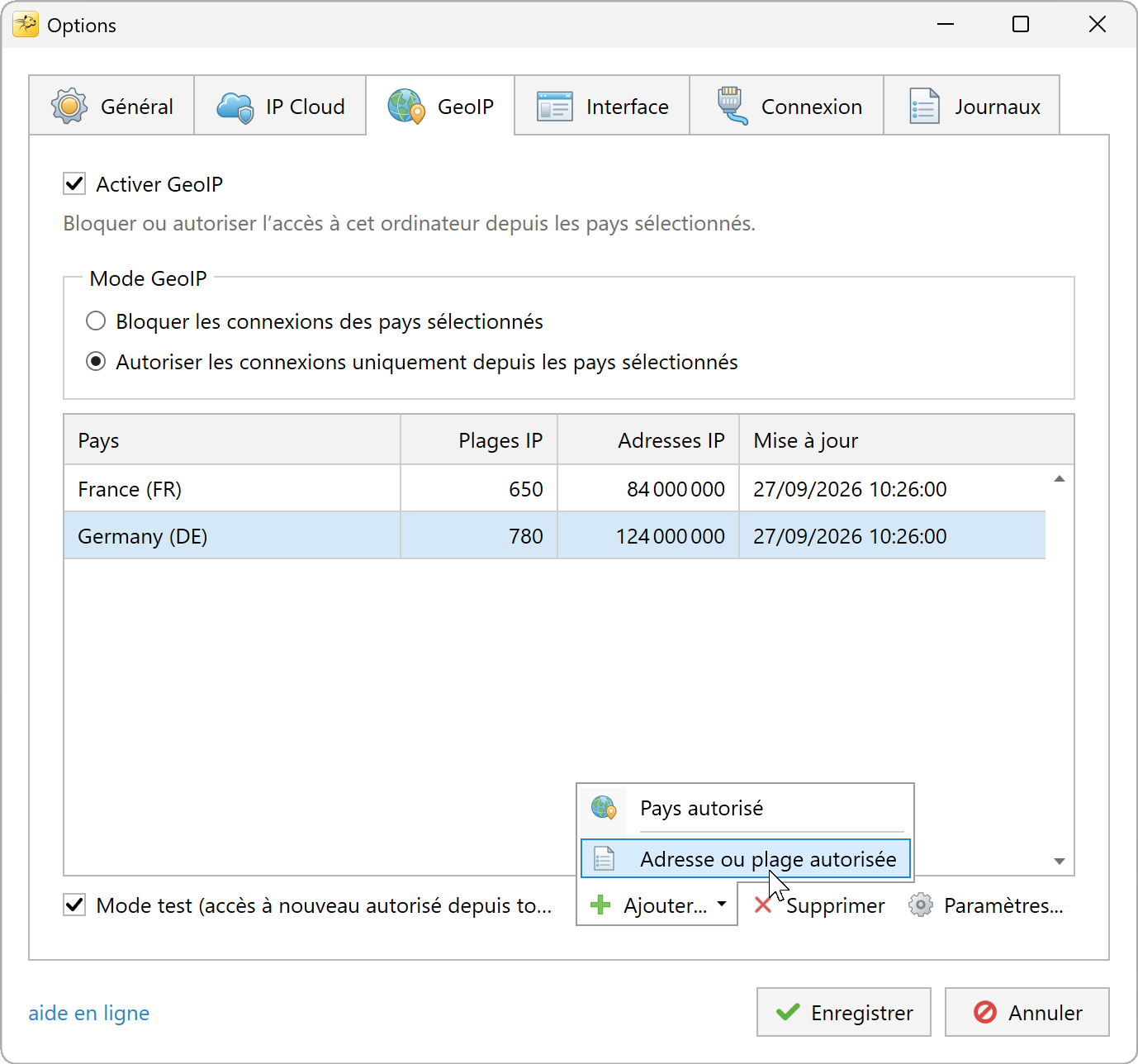Screen dimensions: 1138x1064
Task: Click the red X Supprimer icon
Action: (x=763, y=905)
